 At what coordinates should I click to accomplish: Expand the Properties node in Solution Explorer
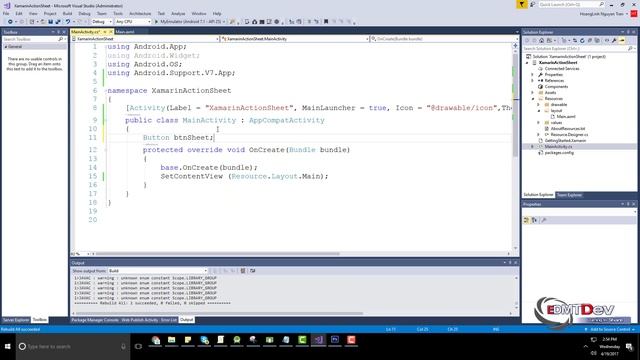tap(532, 75)
